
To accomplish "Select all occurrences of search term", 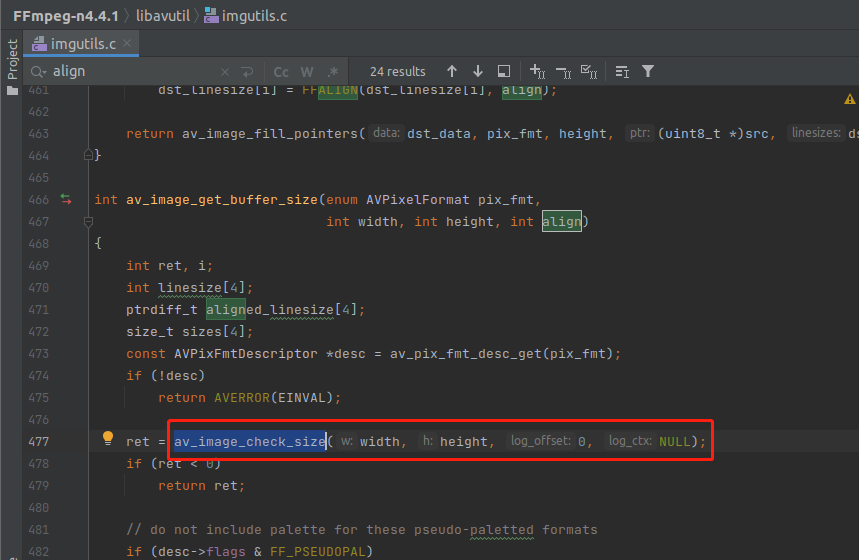I will coord(588,72).
